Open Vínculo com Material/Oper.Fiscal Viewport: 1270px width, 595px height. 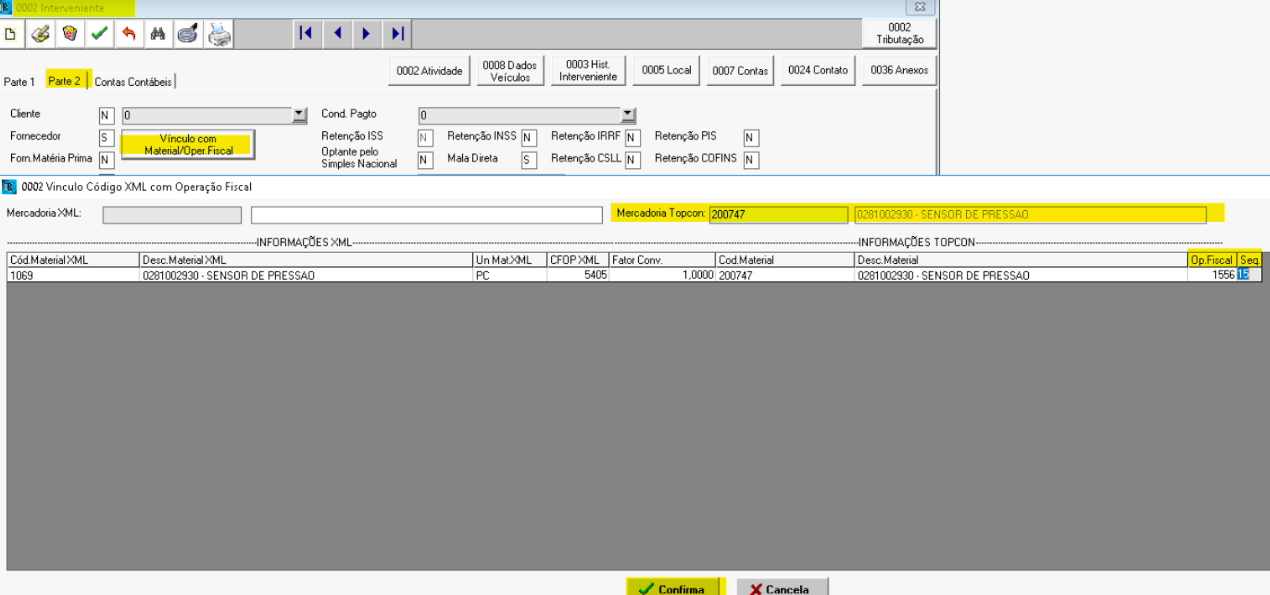tap(188, 144)
